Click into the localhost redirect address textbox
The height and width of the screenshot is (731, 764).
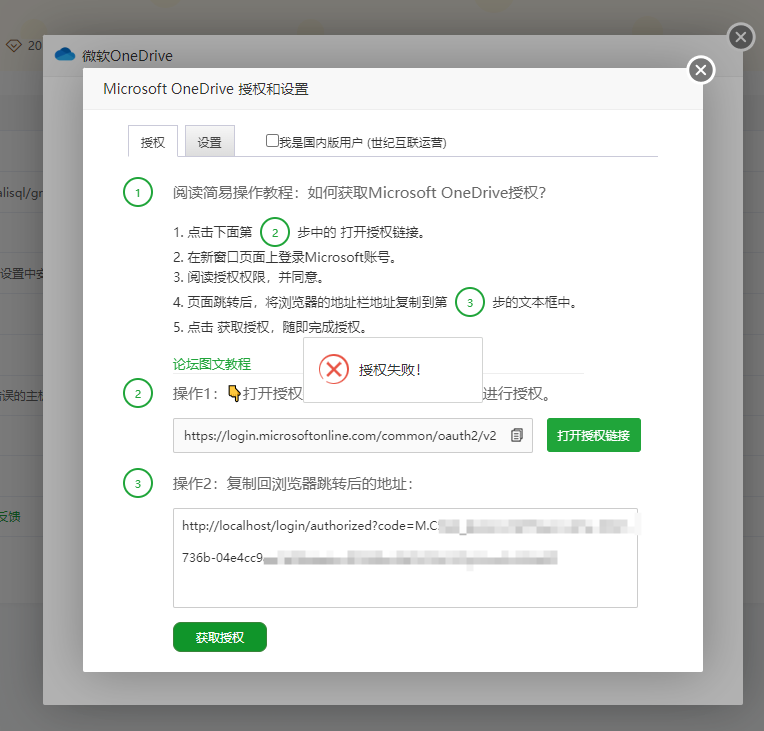(x=405, y=558)
